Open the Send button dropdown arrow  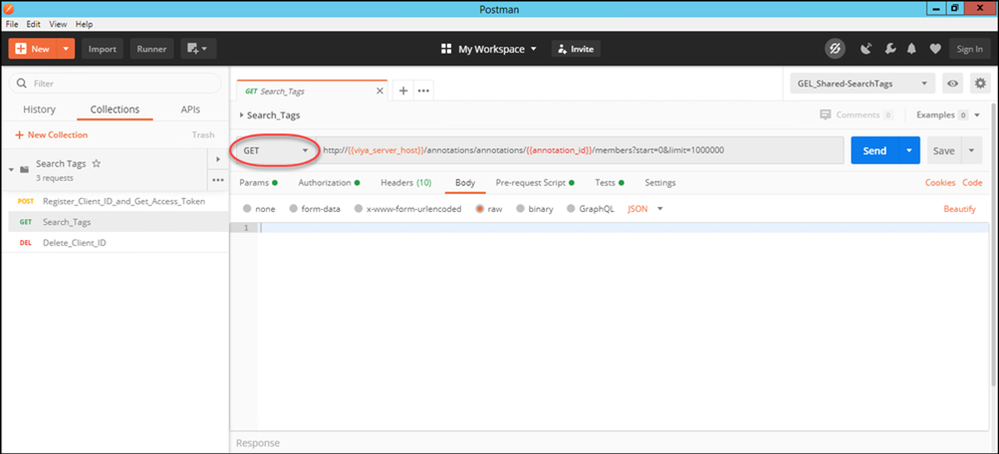(909, 150)
